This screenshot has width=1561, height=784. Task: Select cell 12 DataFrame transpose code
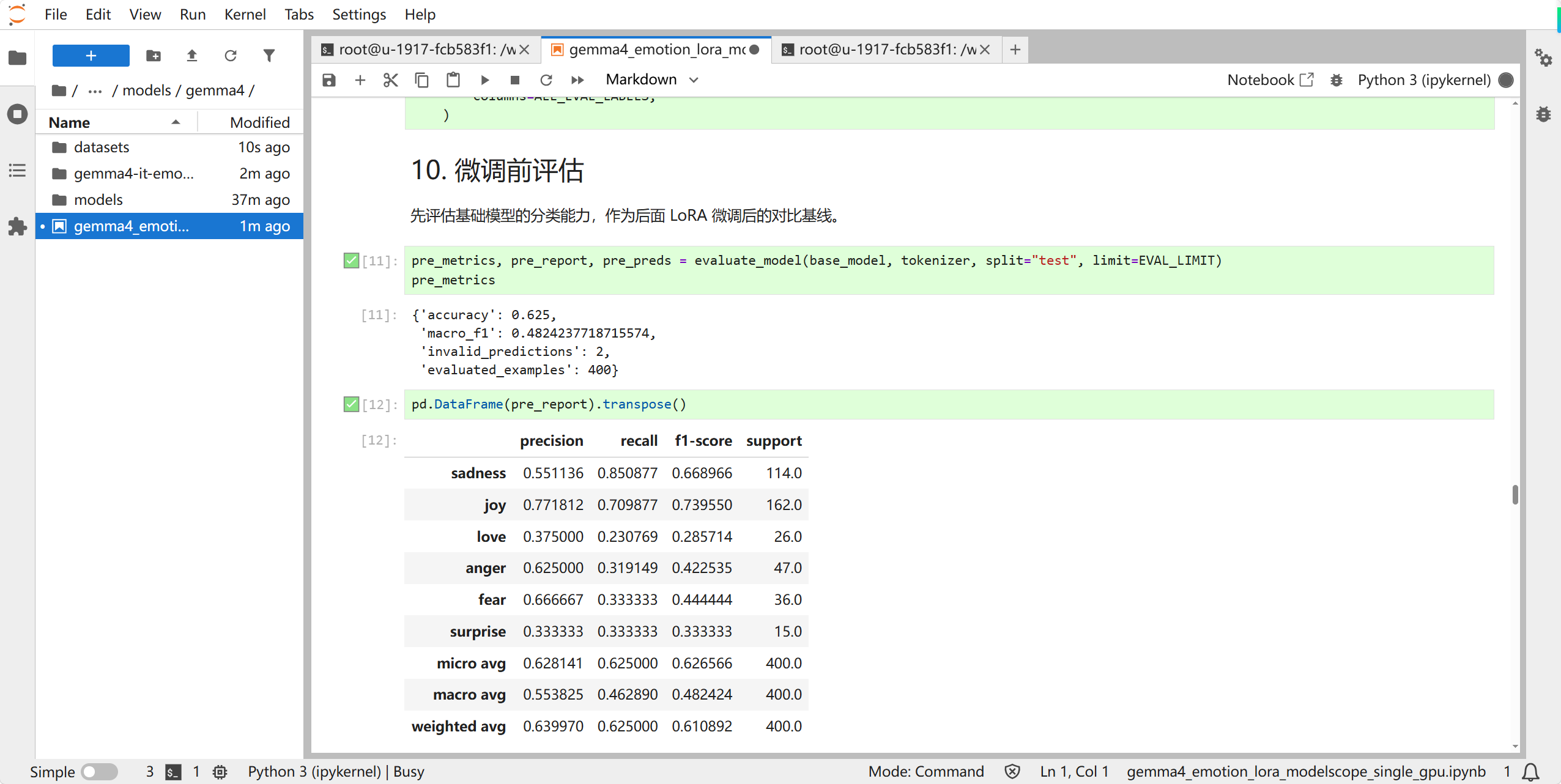pyautogui.click(x=949, y=404)
